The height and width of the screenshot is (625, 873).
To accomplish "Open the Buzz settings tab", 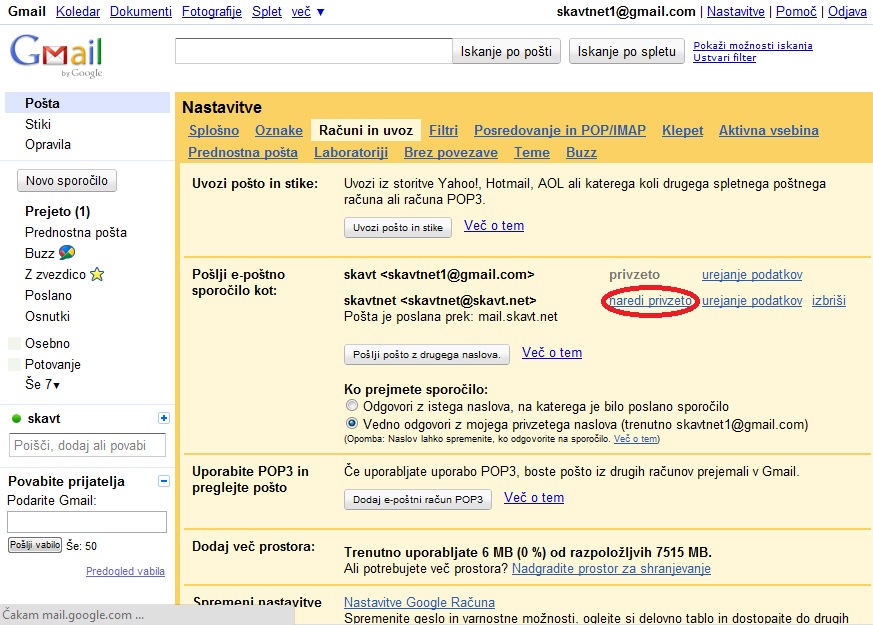I will coord(581,152).
